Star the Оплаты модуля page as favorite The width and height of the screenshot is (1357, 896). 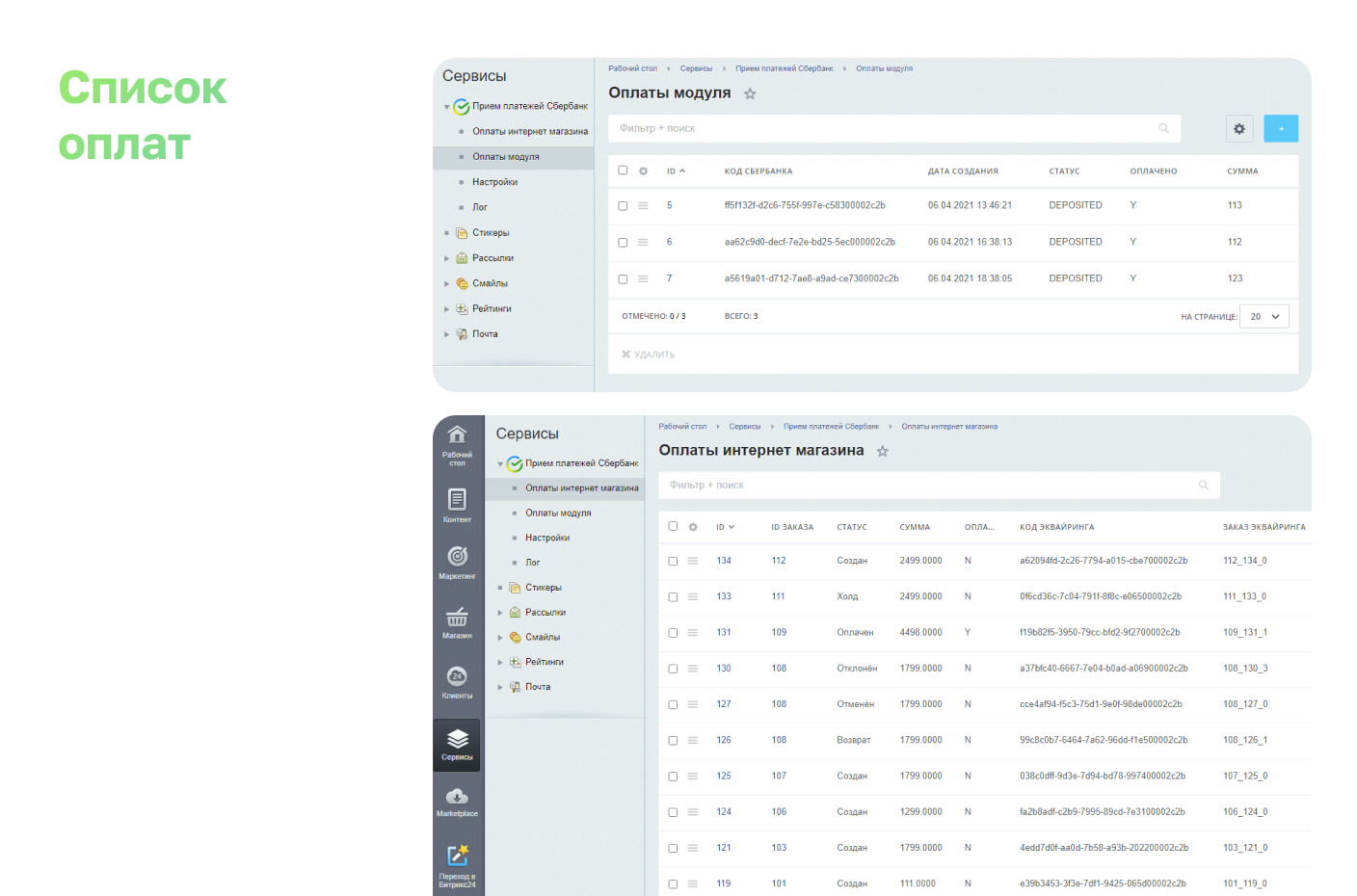750,93
